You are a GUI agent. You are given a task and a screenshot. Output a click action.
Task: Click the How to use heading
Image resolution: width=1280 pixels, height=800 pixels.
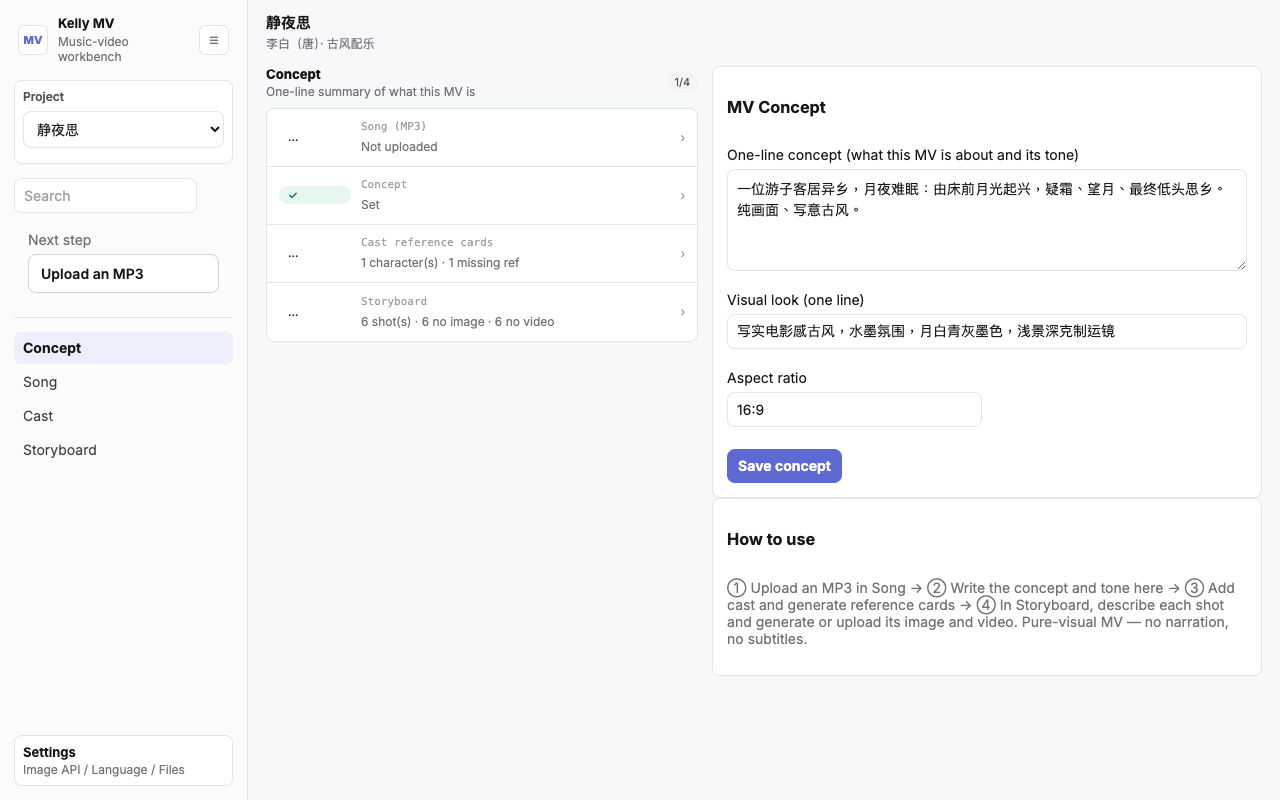coord(771,539)
